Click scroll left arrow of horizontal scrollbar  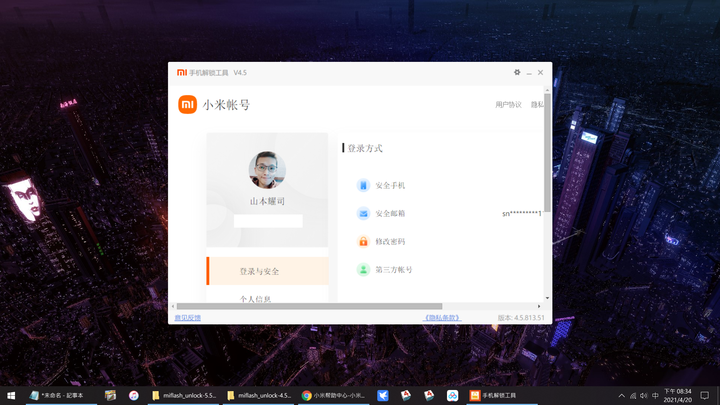tap(173, 306)
